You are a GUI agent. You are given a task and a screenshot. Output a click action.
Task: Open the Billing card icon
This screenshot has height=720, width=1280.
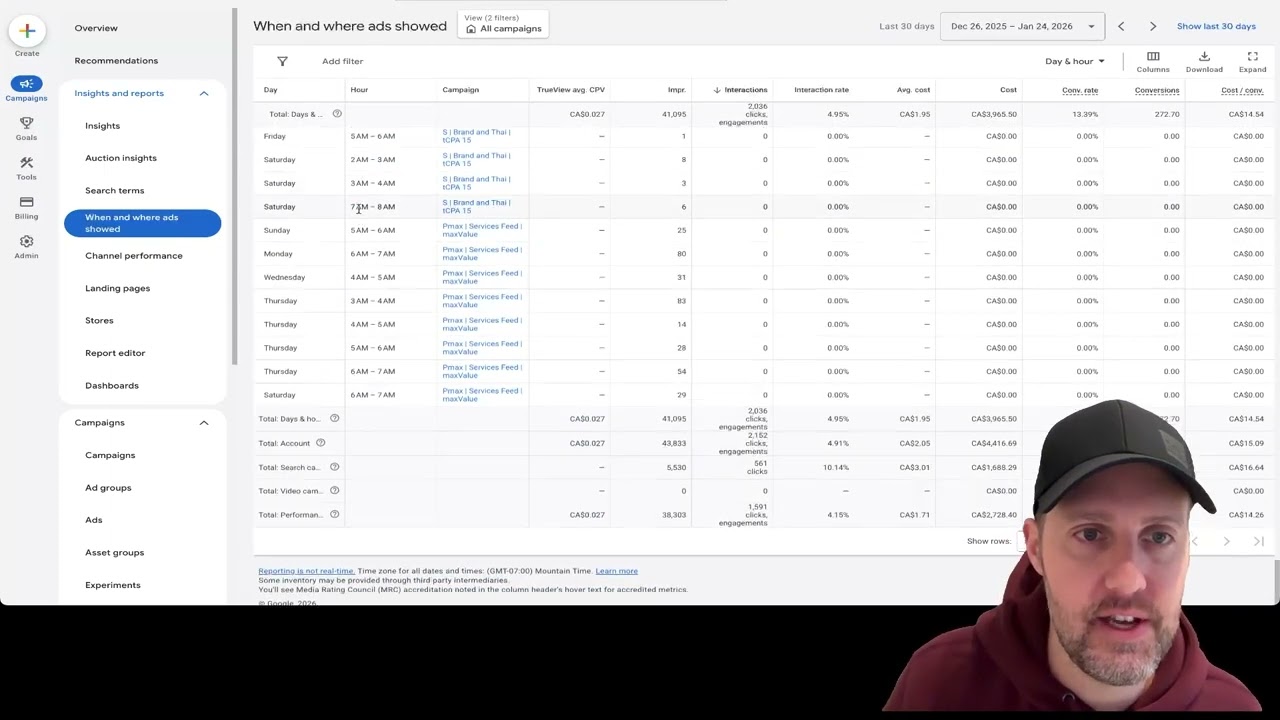point(27,202)
